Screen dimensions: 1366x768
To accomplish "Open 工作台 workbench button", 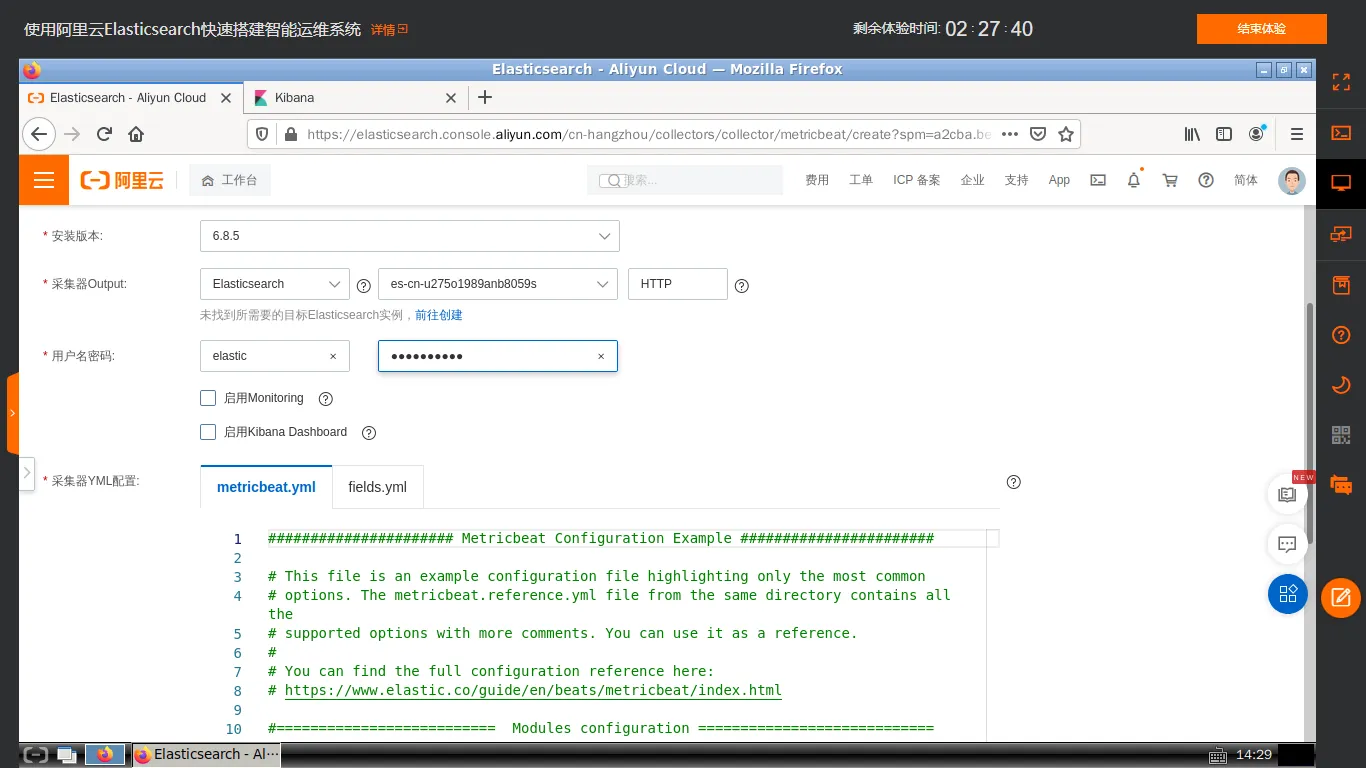I will pyautogui.click(x=229, y=180).
